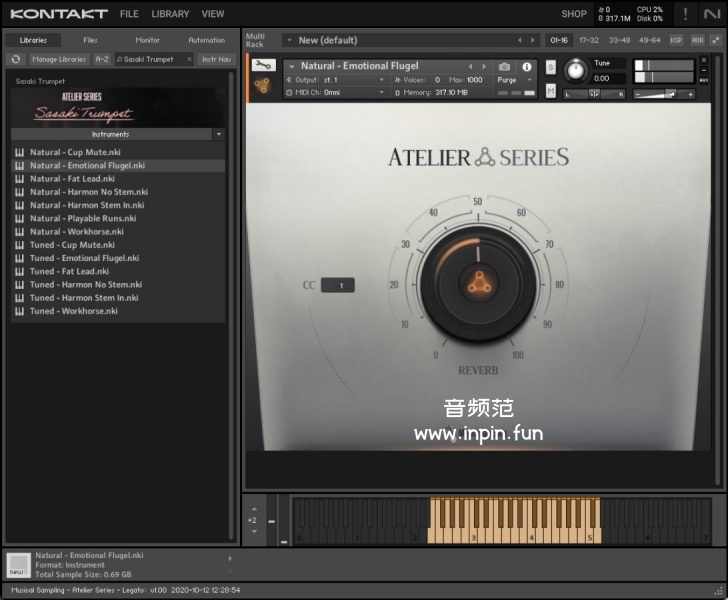Open the Native Instruments logo panel
Viewport: 728px width, 600px height.
(x=712, y=14)
